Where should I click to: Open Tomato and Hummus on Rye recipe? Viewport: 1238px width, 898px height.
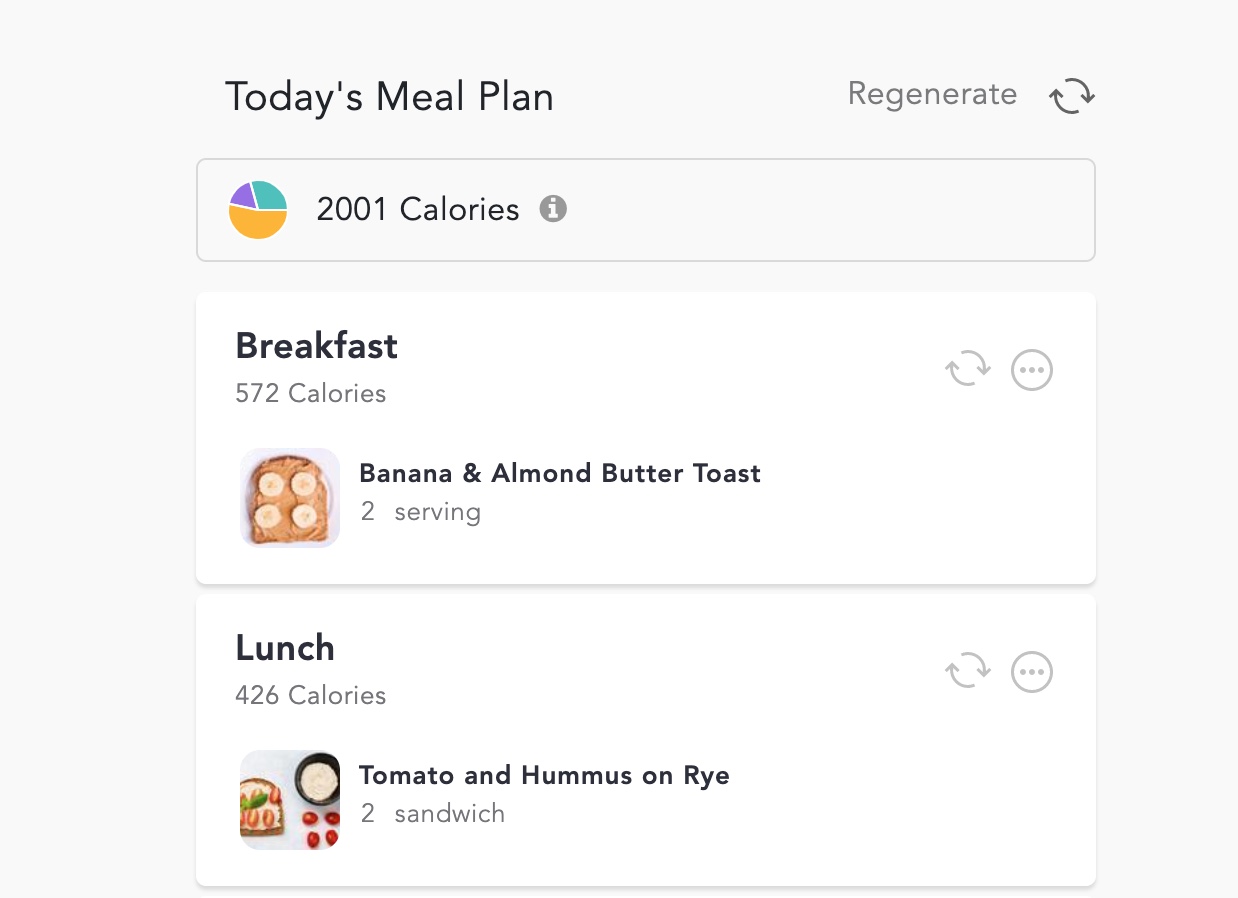tap(544, 775)
